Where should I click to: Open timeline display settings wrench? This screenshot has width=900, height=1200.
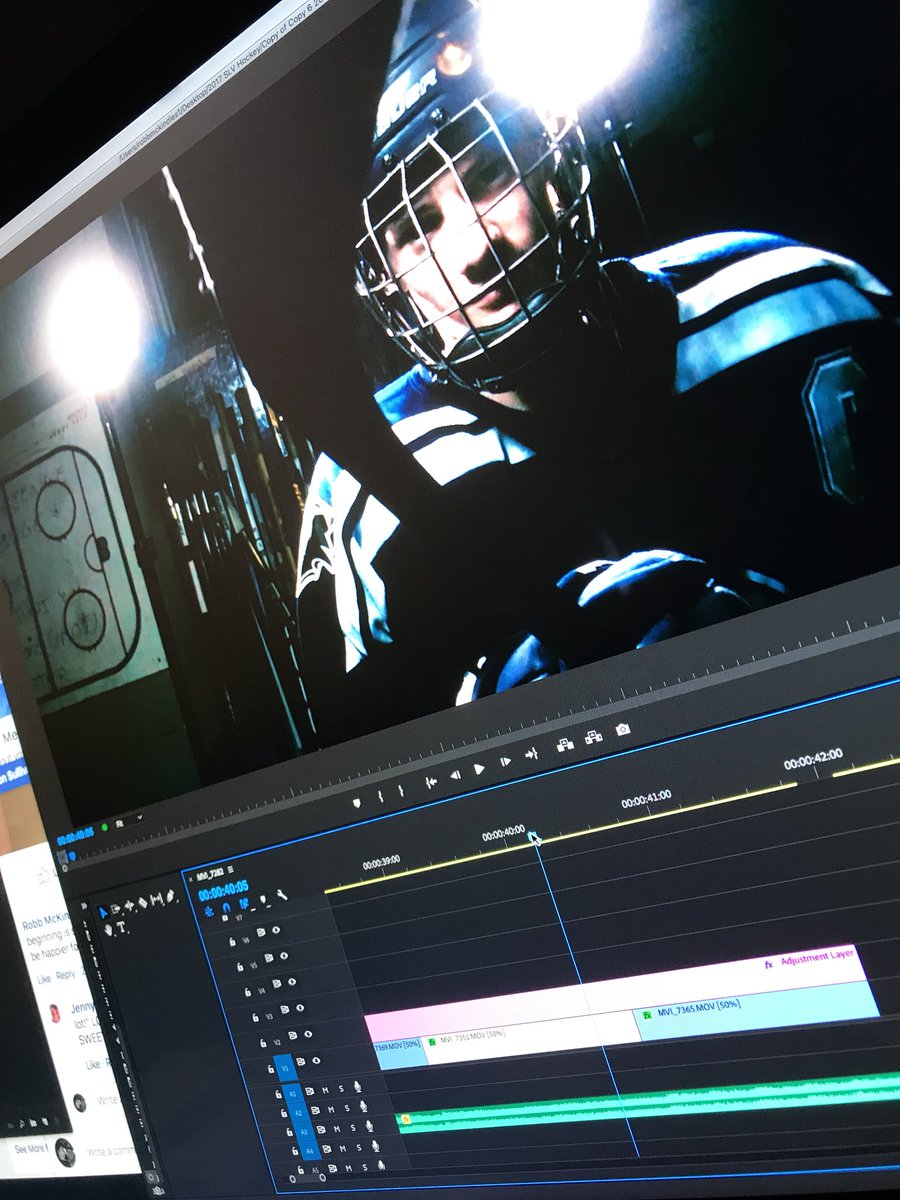(282, 895)
